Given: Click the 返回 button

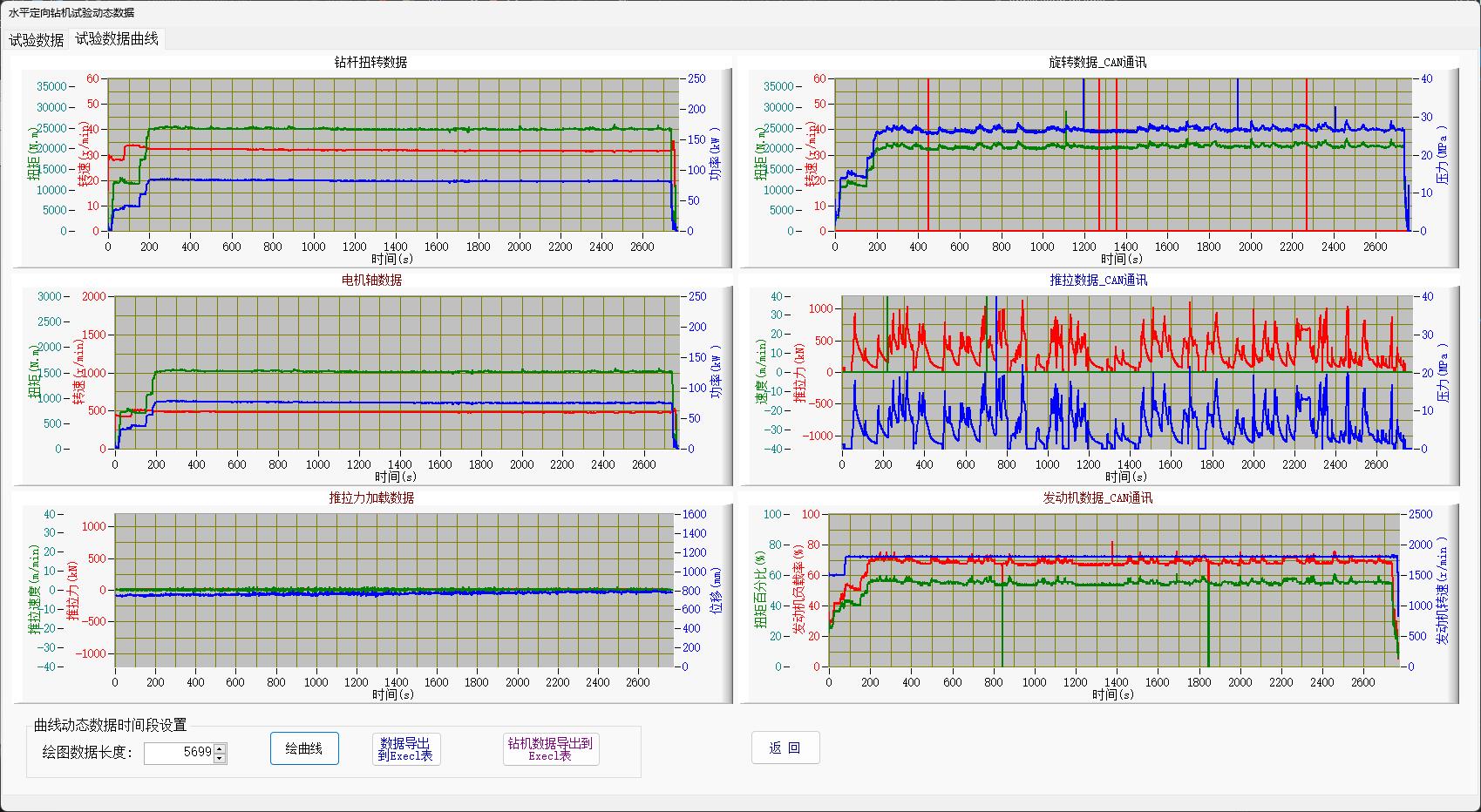Looking at the screenshot, I should tap(785, 748).
